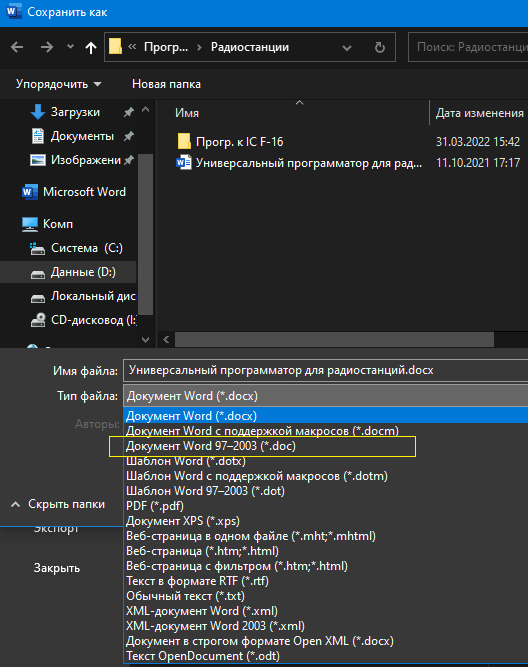Go up one folder level
The image size is (528, 667).
[91, 47]
